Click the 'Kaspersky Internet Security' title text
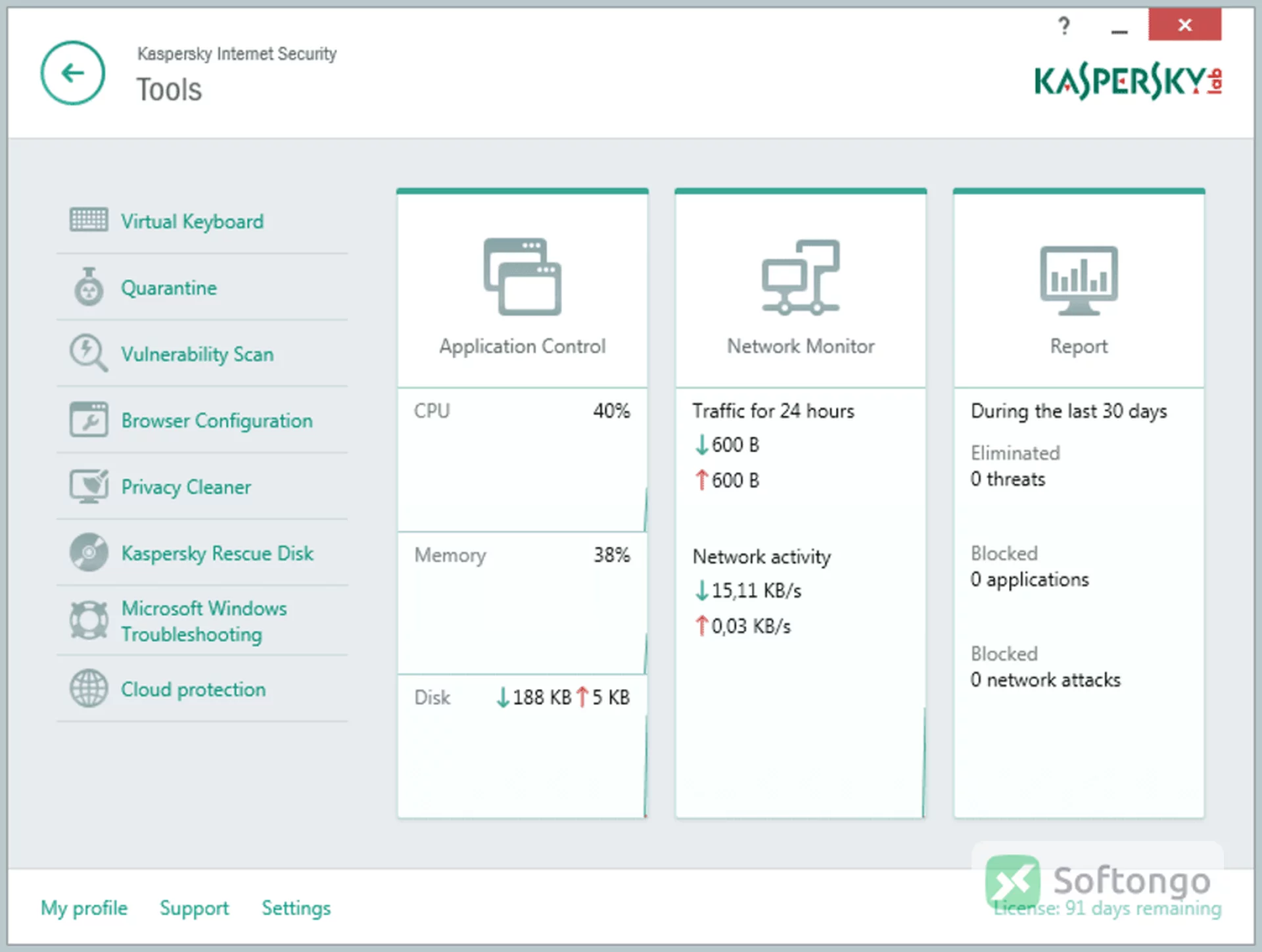This screenshot has width=1262, height=952. click(237, 53)
